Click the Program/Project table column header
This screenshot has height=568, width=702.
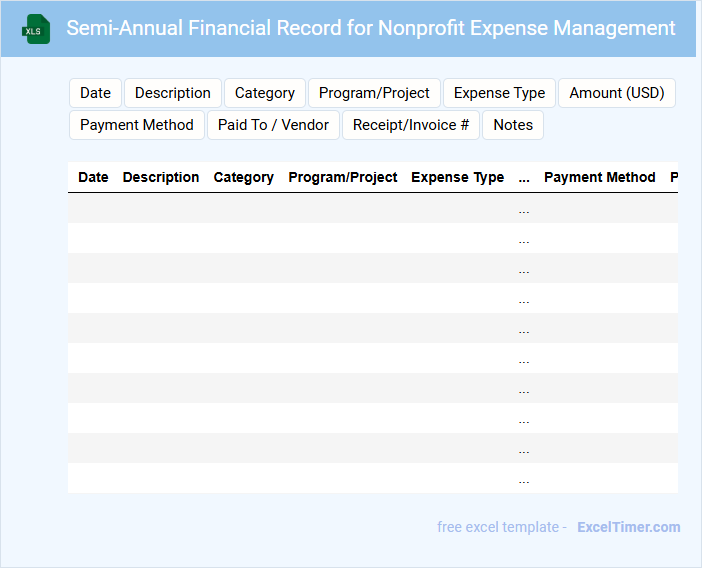(x=343, y=177)
